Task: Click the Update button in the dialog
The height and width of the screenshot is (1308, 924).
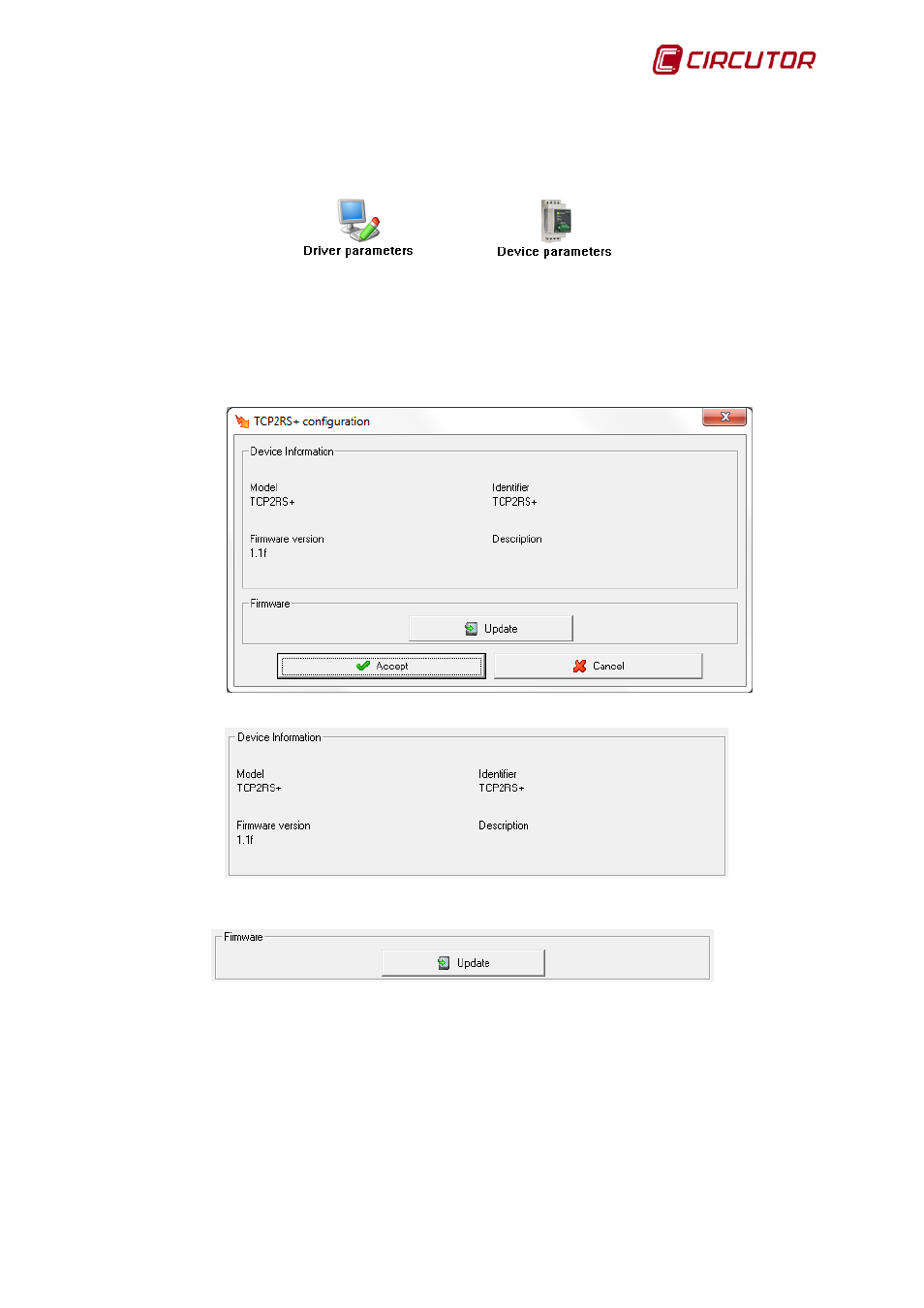Action: tap(491, 629)
